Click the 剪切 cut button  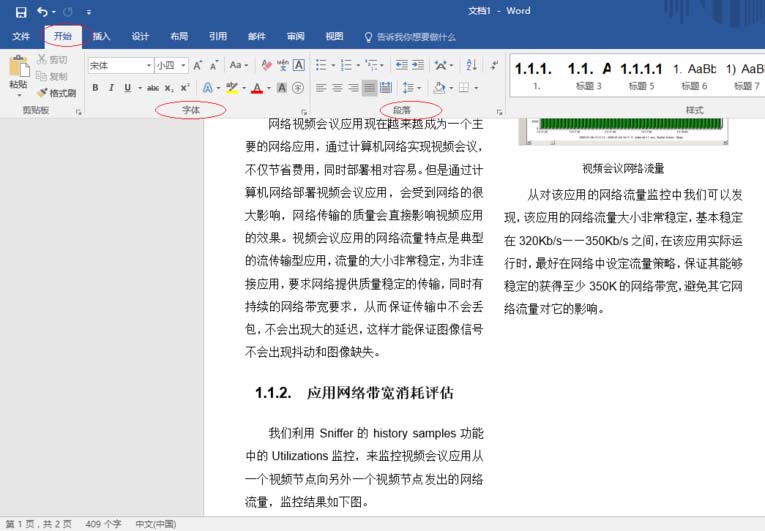(x=52, y=60)
